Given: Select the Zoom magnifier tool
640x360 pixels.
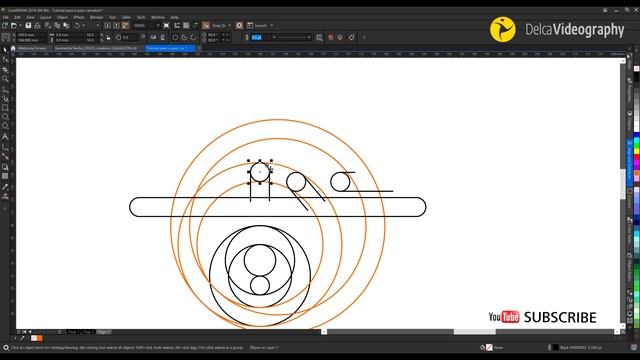Looking at the screenshot, I should coord(5,79).
